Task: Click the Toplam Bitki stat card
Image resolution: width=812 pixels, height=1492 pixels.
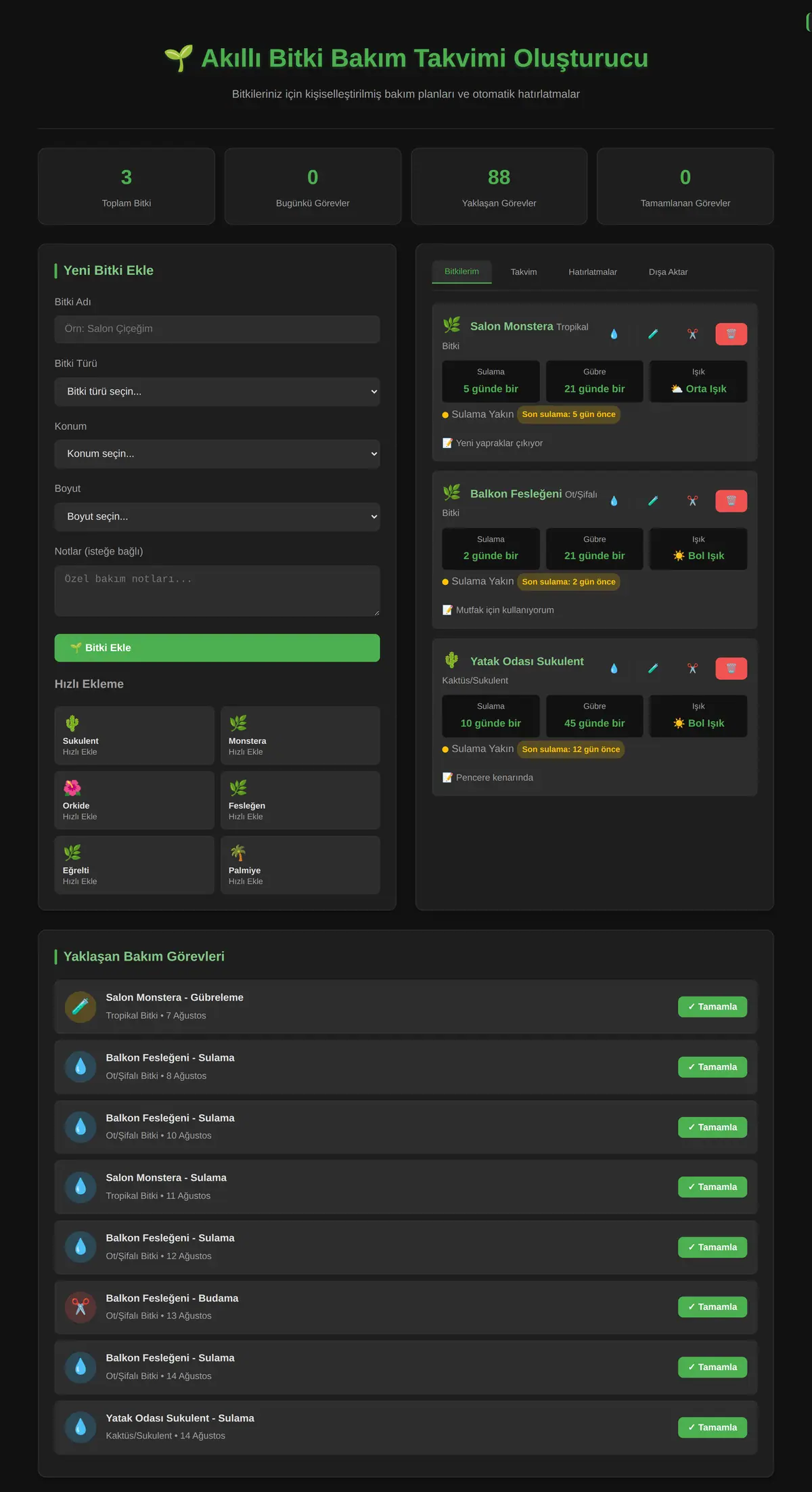Action: pos(127,186)
